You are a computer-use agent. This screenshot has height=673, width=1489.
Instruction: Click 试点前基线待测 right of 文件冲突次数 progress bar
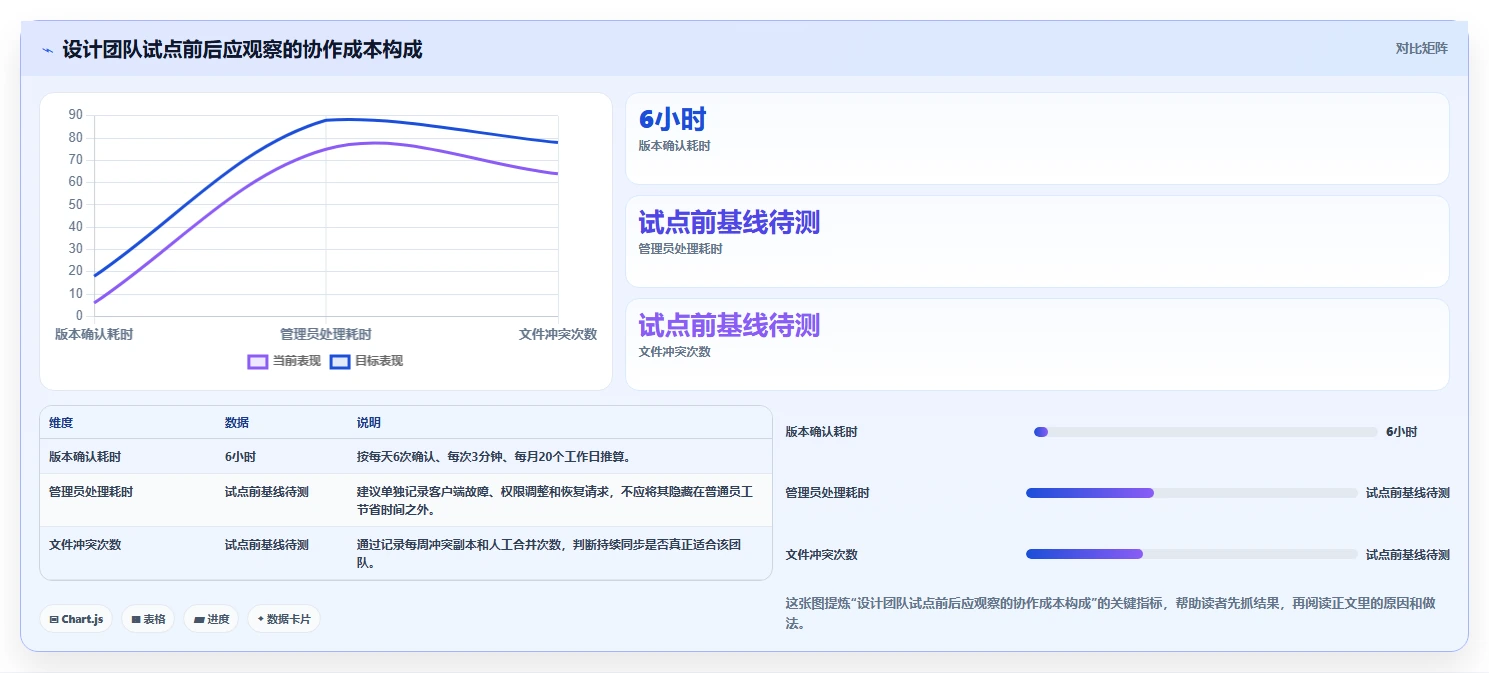point(1408,554)
